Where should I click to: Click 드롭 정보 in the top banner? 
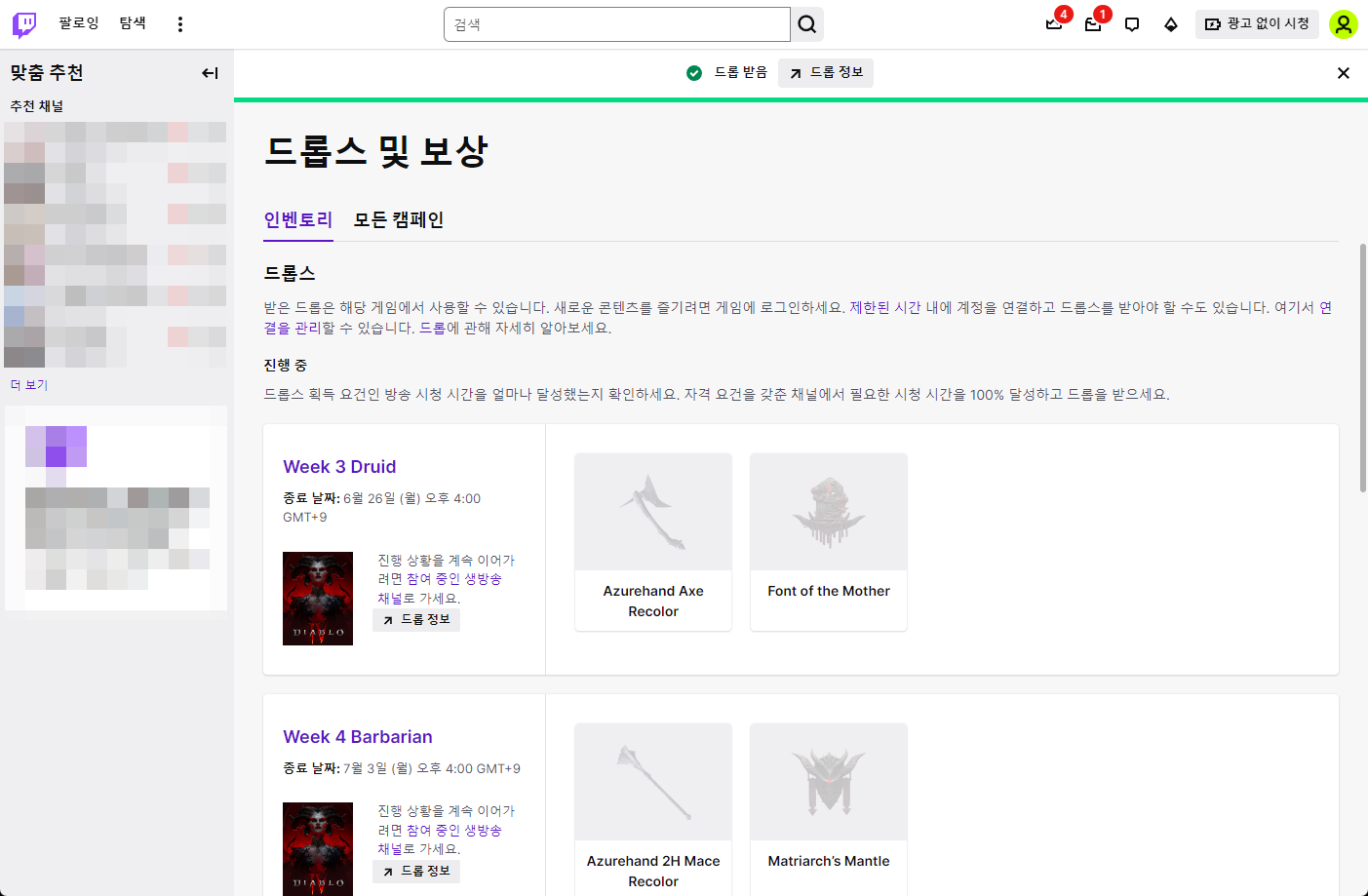826,73
